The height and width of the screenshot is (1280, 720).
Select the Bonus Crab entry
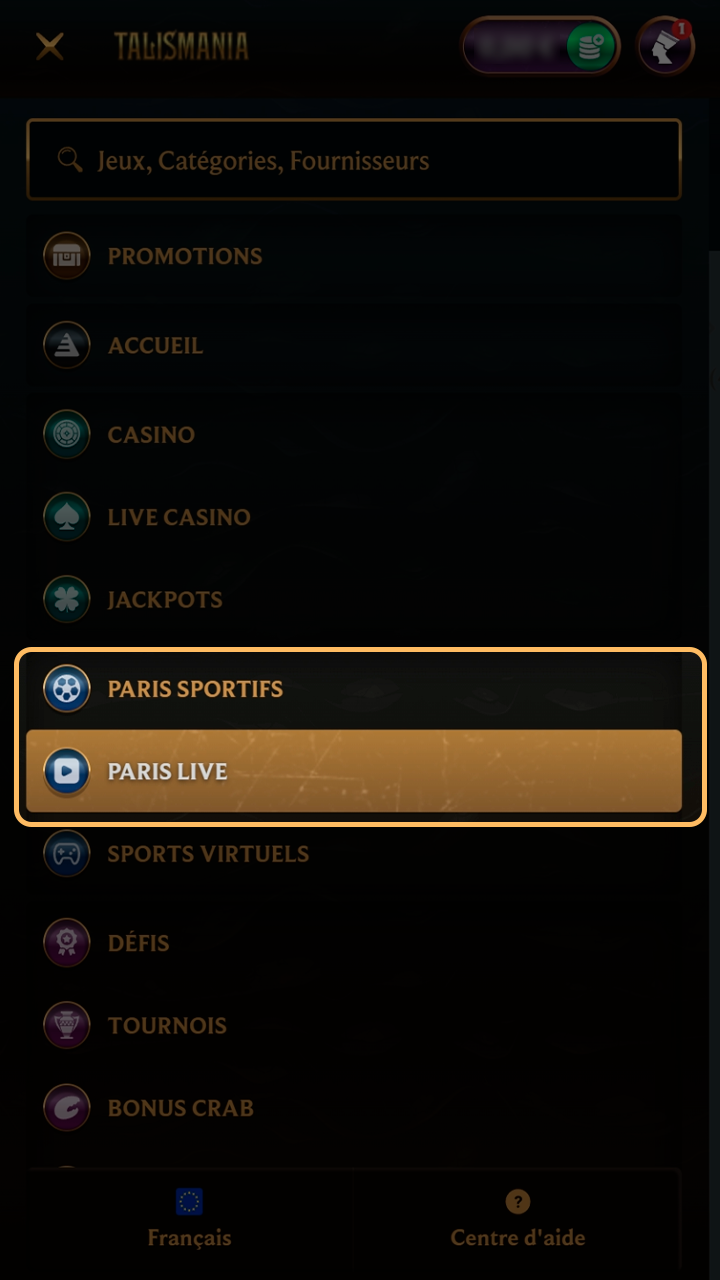click(x=180, y=1108)
